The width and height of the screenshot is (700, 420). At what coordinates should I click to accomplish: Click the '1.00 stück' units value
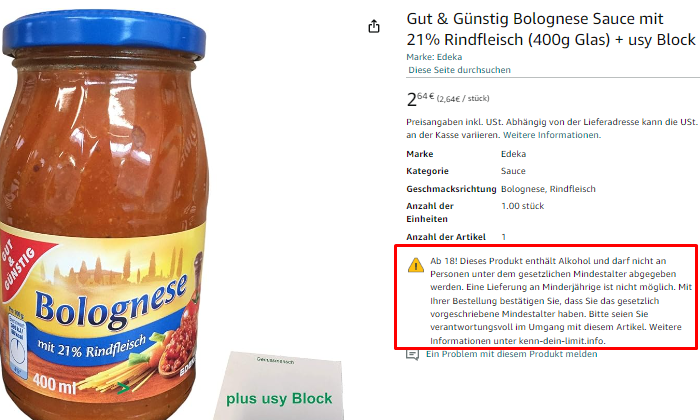click(522, 206)
